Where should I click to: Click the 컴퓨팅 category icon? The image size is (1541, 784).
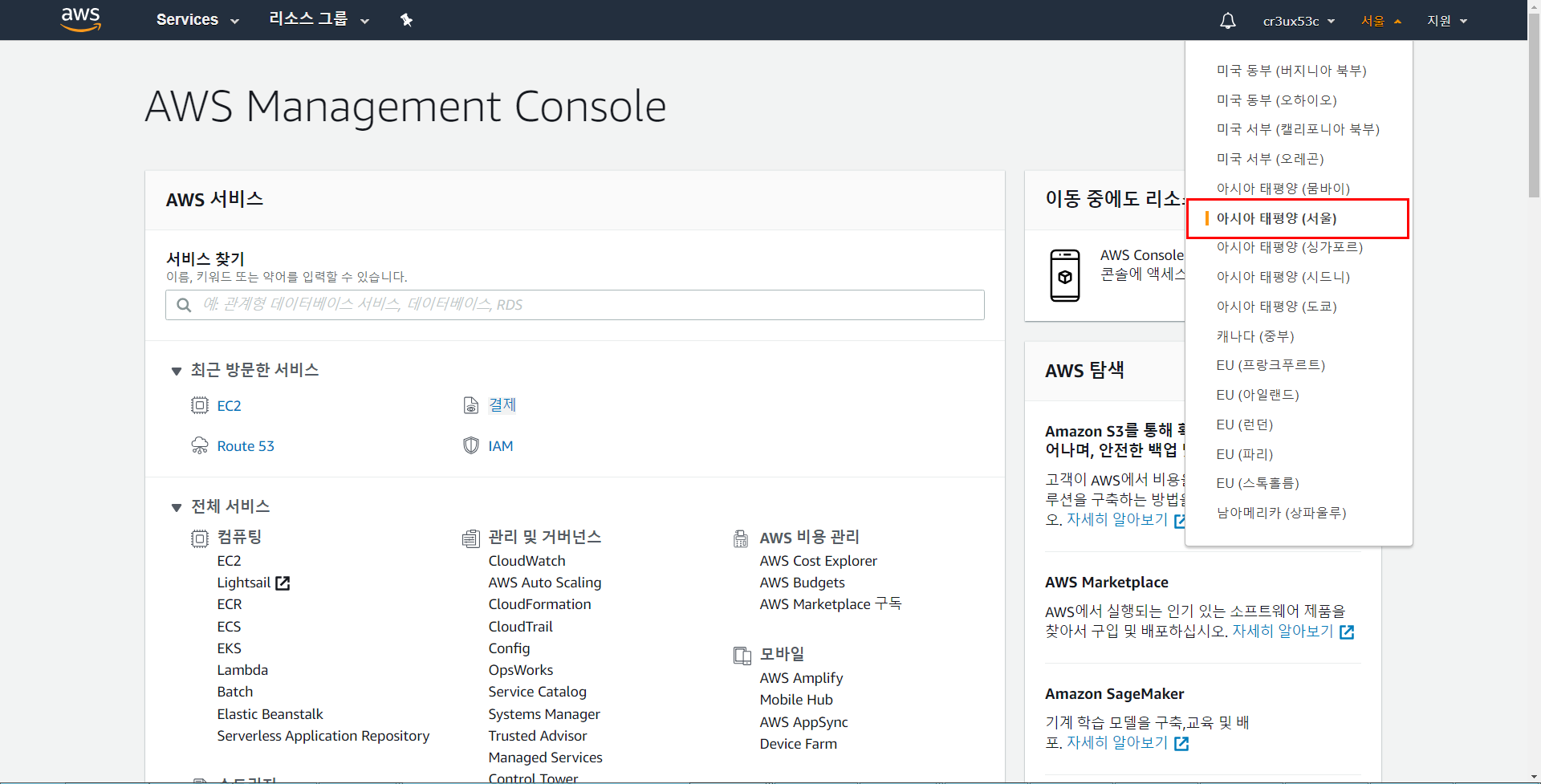pyautogui.click(x=199, y=538)
